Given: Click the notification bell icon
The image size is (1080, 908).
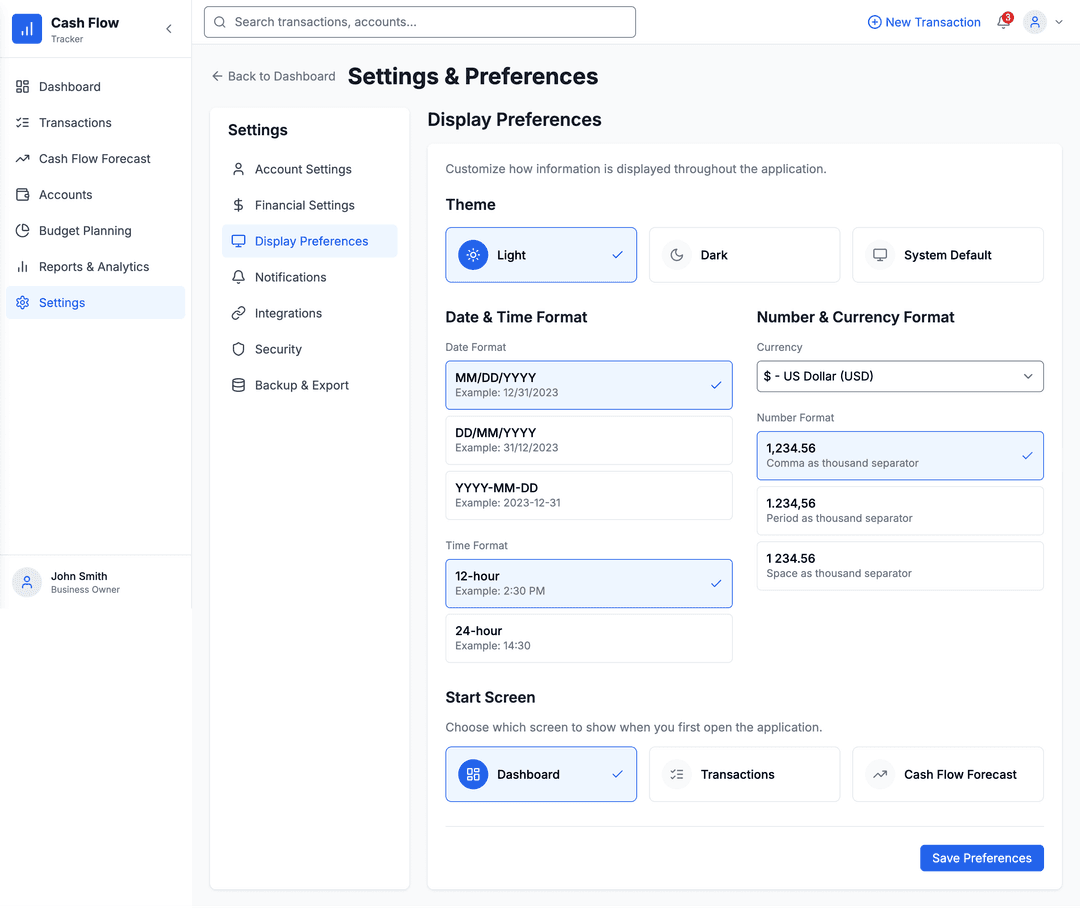Looking at the screenshot, I should pyautogui.click(x=1003, y=22).
